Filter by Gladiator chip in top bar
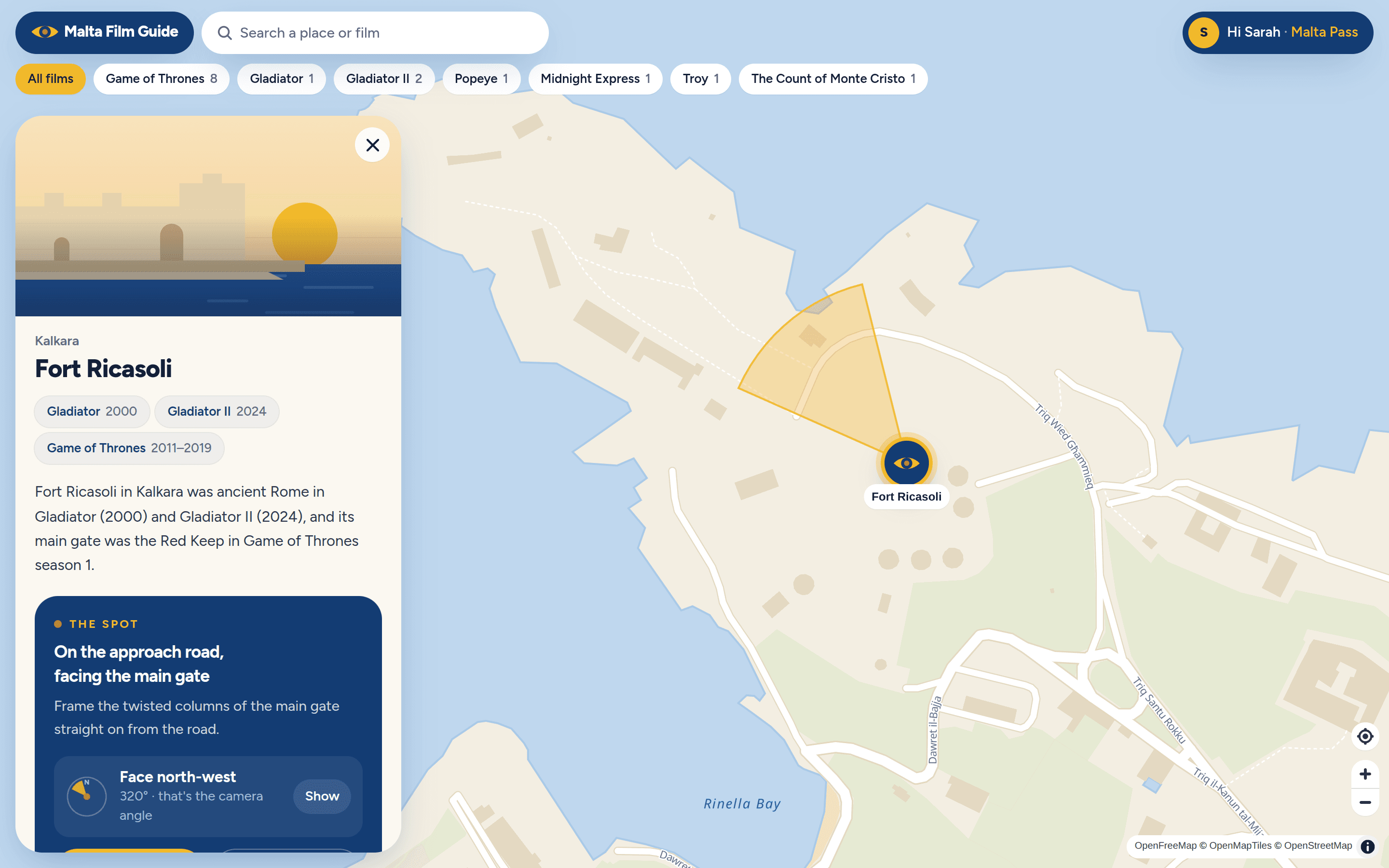This screenshot has height=868, width=1389. pyautogui.click(x=281, y=79)
